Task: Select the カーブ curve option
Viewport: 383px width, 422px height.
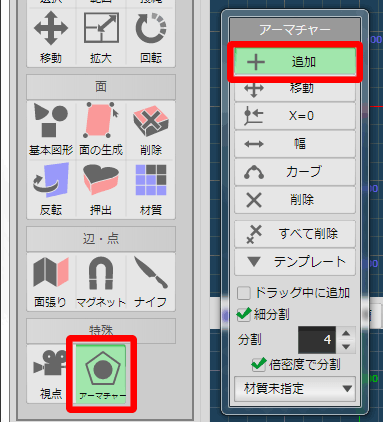Action: pos(295,172)
